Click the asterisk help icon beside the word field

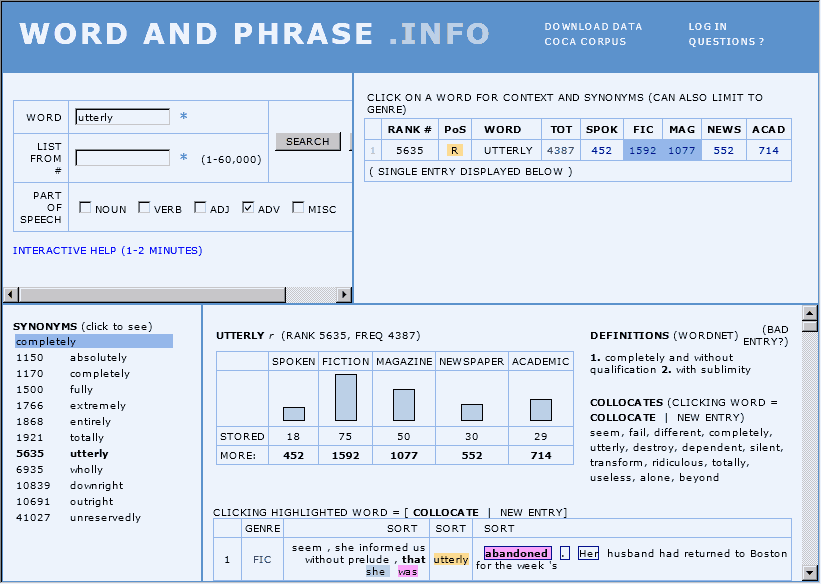point(183,117)
